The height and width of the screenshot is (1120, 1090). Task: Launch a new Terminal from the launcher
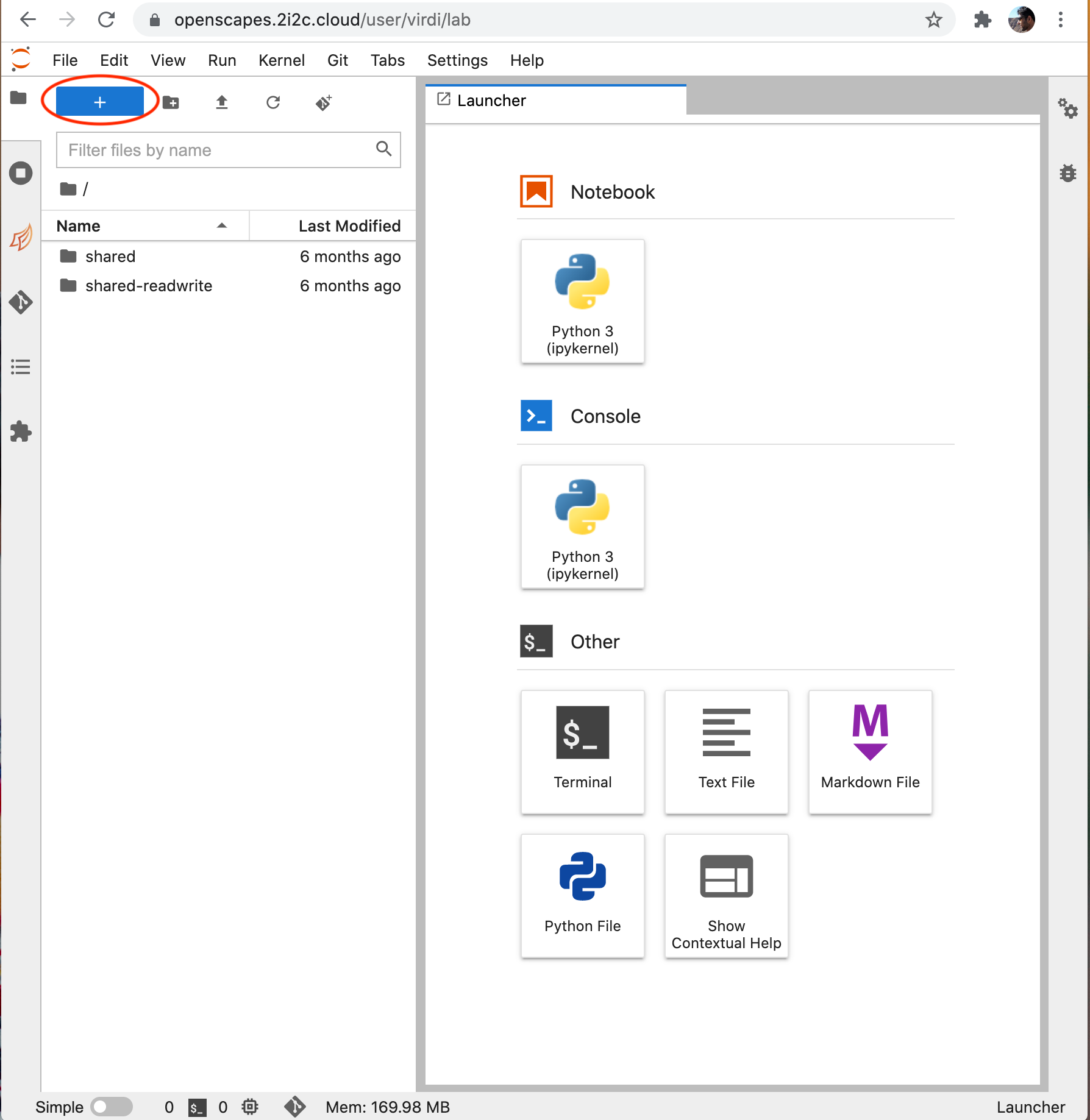pyautogui.click(x=582, y=751)
